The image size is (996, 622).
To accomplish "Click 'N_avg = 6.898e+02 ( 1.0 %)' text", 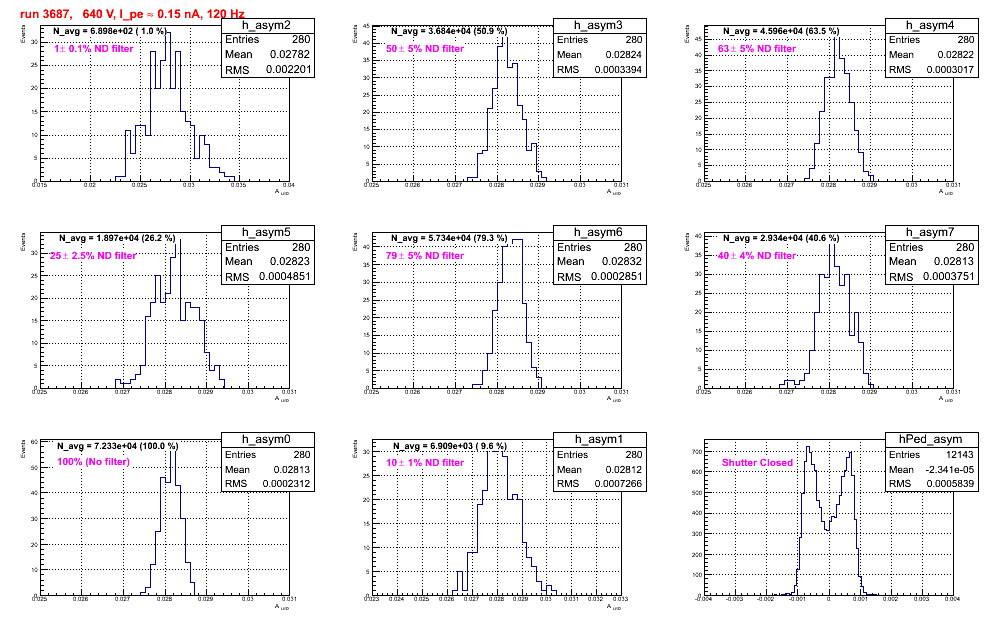I will [109, 30].
